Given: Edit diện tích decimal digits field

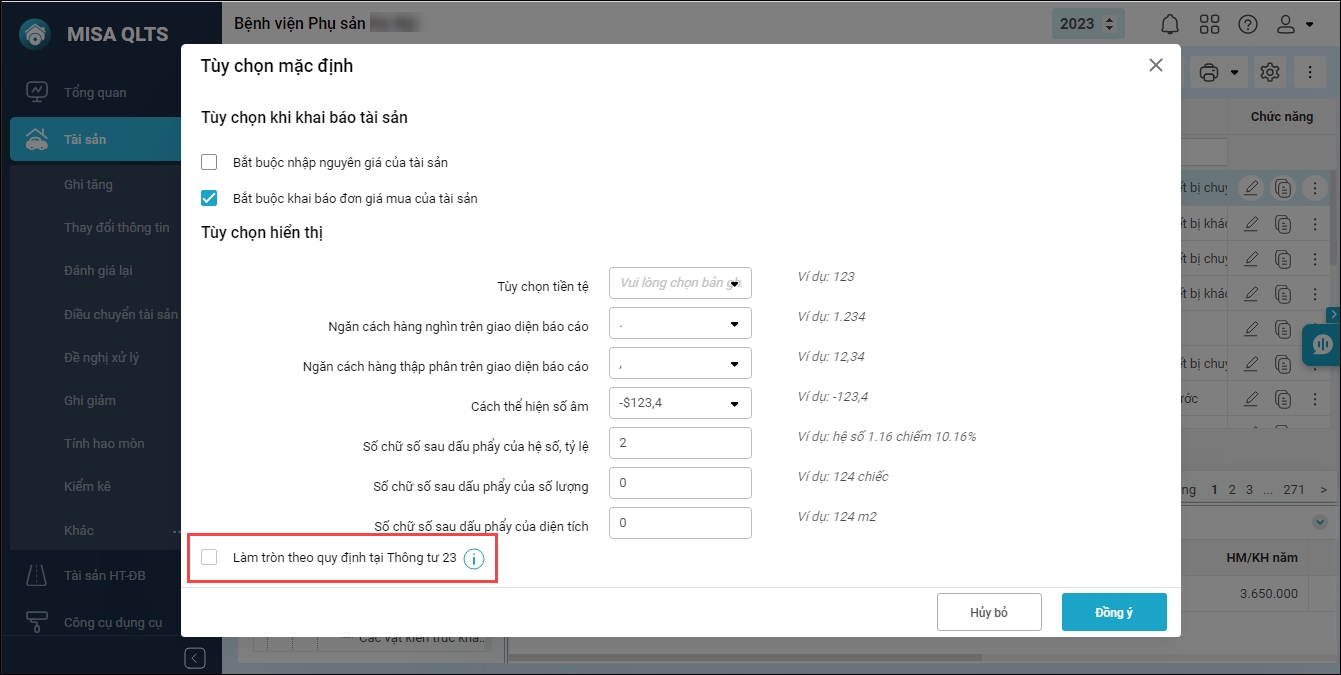Looking at the screenshot, I should coord(680,523).
